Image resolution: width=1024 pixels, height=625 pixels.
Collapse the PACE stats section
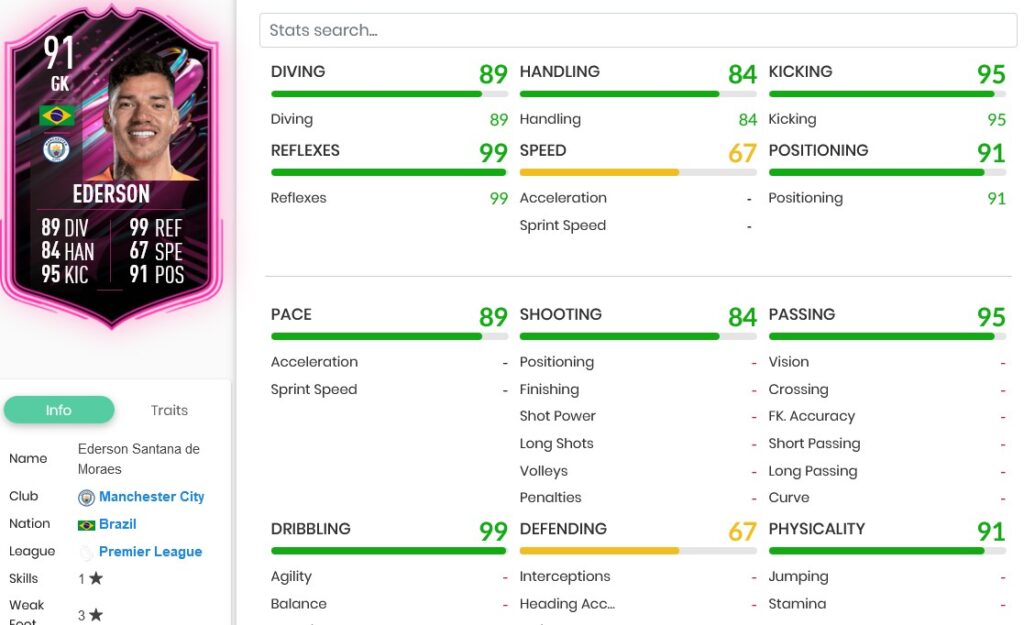(291, 314)
